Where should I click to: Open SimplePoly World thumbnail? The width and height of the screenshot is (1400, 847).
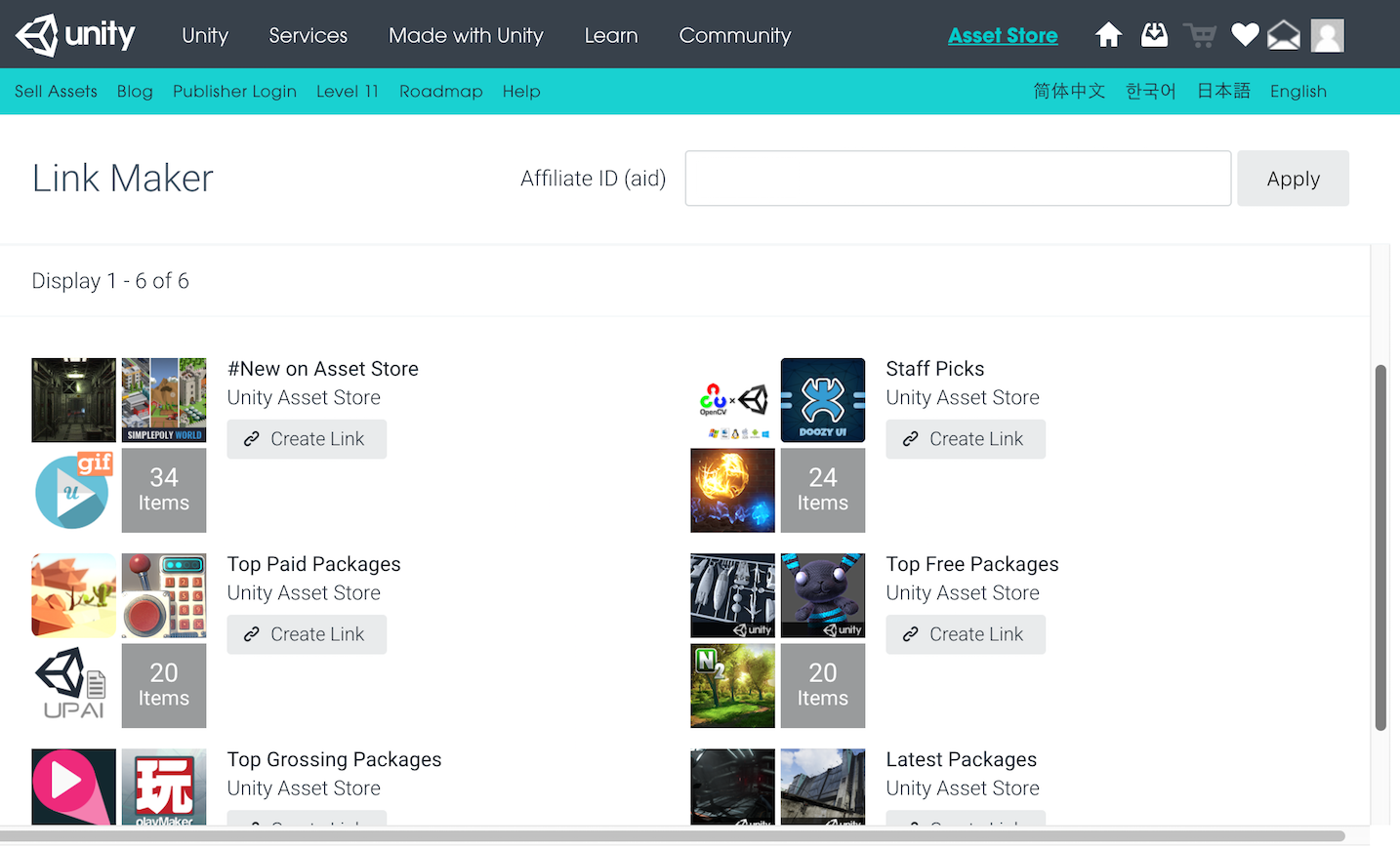coord(164,400)
